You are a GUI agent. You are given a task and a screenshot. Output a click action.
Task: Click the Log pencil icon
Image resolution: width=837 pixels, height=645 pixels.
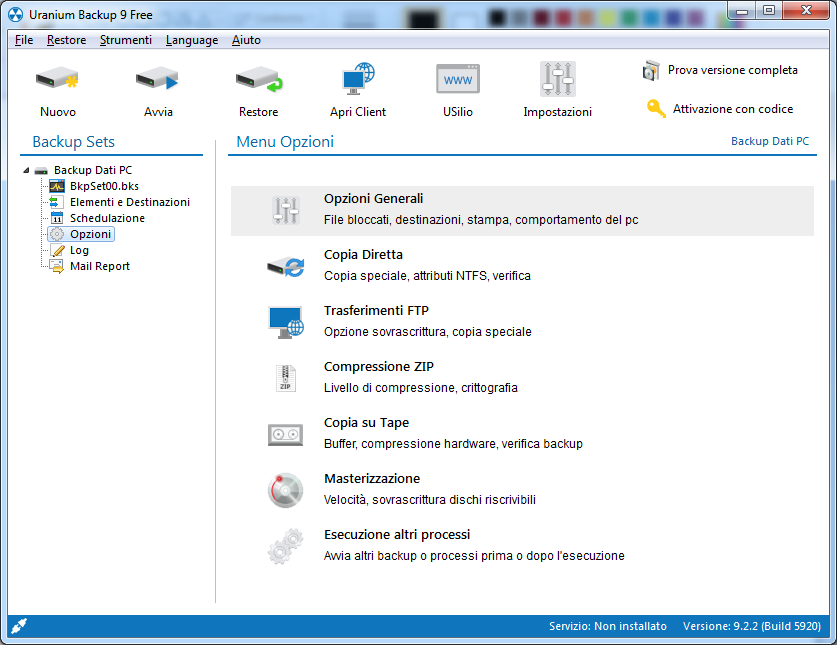pos(58,250)
